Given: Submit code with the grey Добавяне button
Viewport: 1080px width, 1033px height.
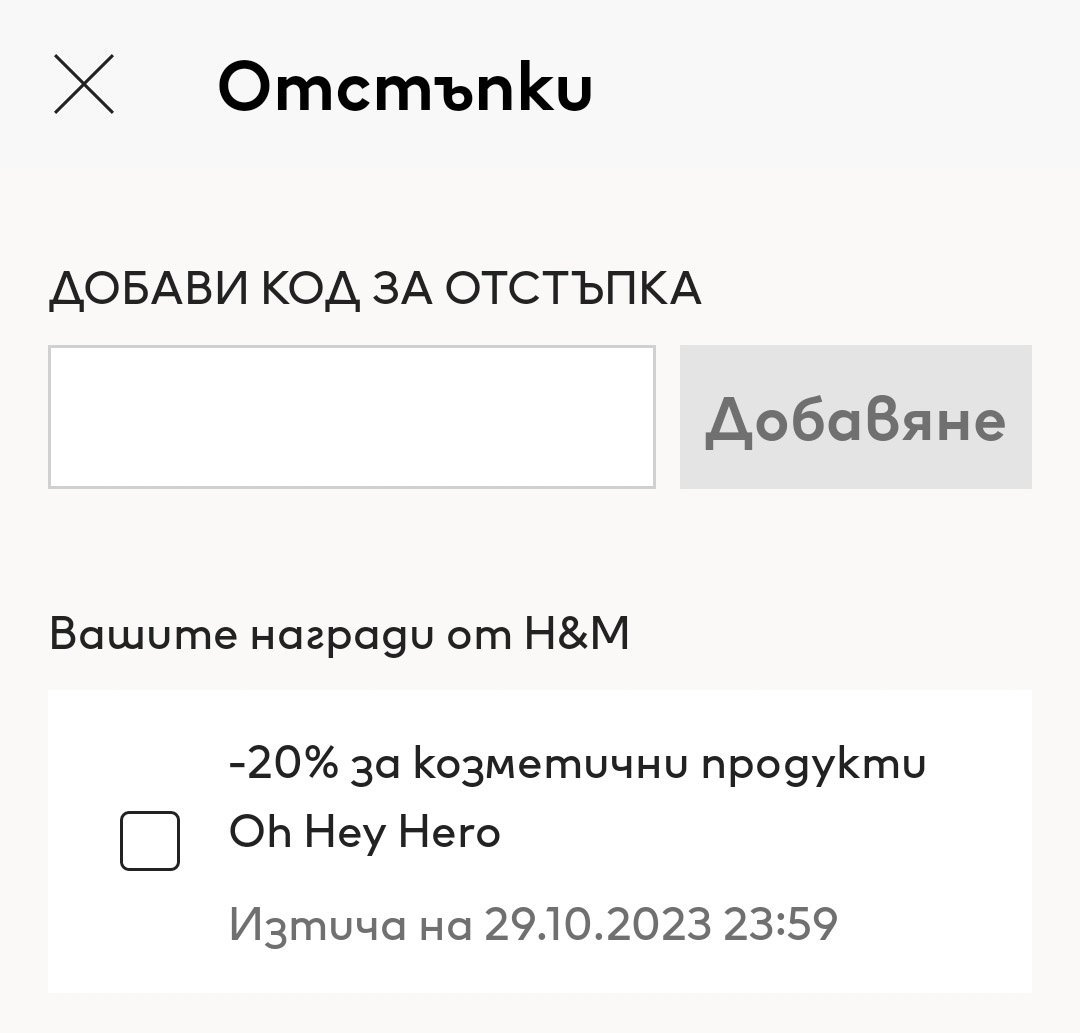Looking at the screenshot, I should point(855,417).
